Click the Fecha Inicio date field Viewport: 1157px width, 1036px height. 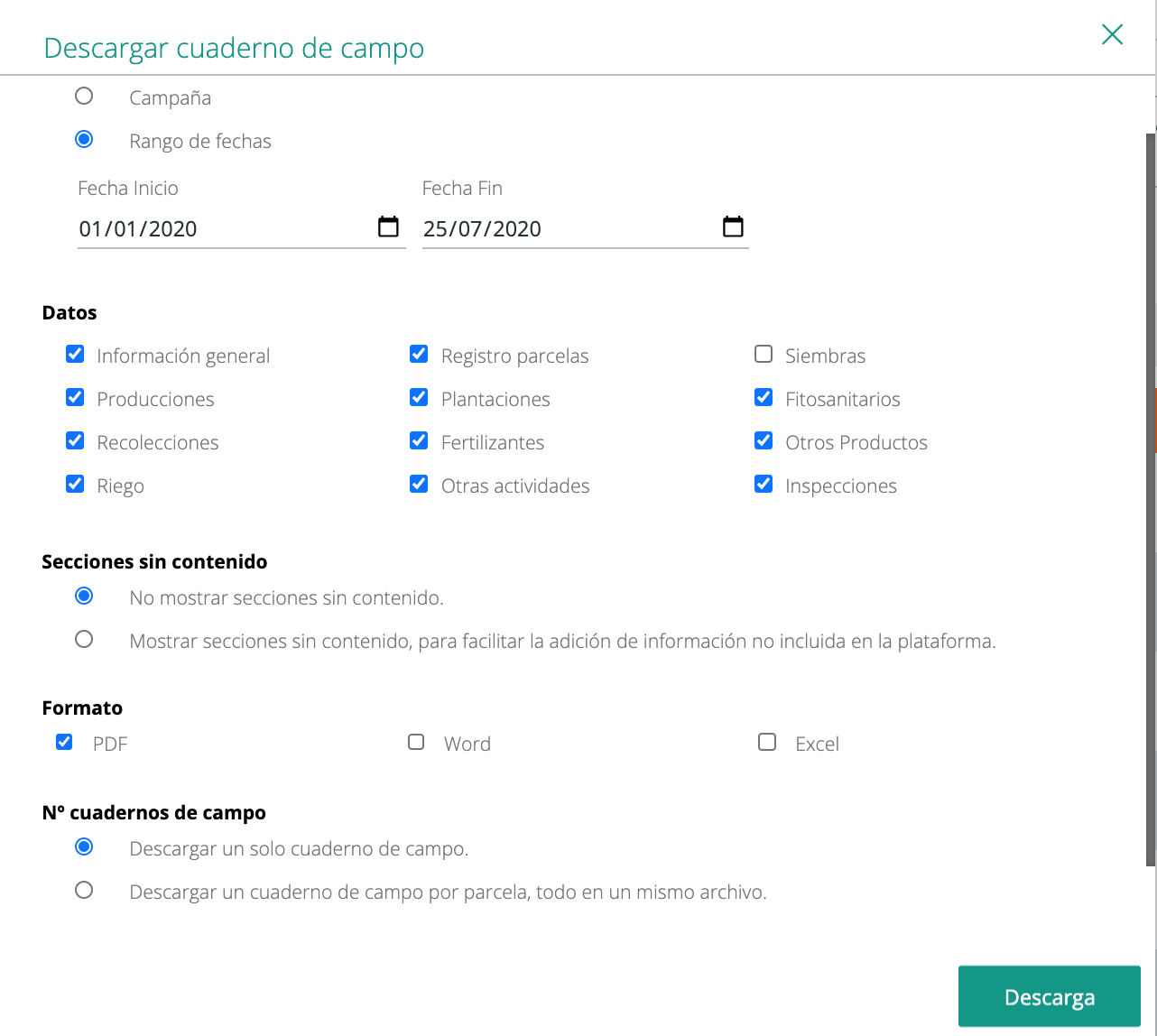point(226,228)
